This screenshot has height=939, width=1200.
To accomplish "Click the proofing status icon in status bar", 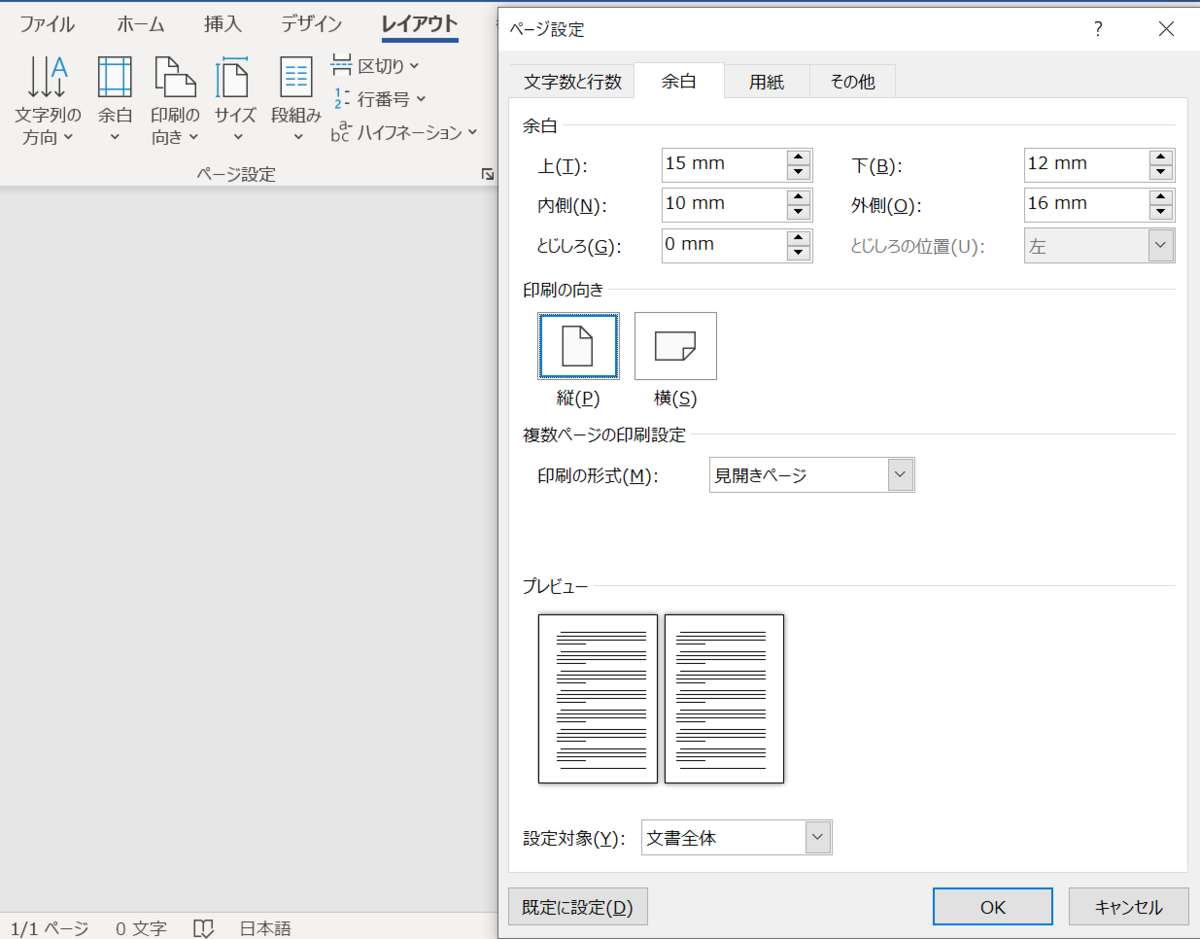I will (x=204, y=928).
